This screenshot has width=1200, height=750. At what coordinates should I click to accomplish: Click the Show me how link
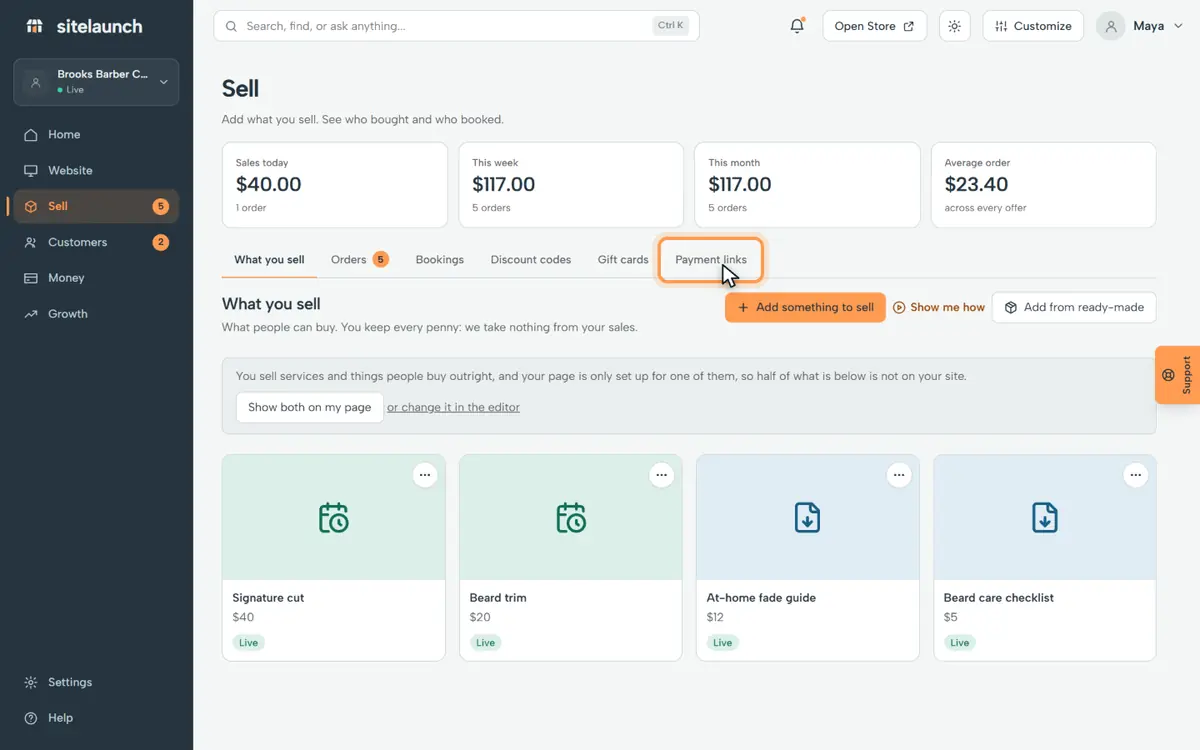pyautogui.click(x=939, y=307)
